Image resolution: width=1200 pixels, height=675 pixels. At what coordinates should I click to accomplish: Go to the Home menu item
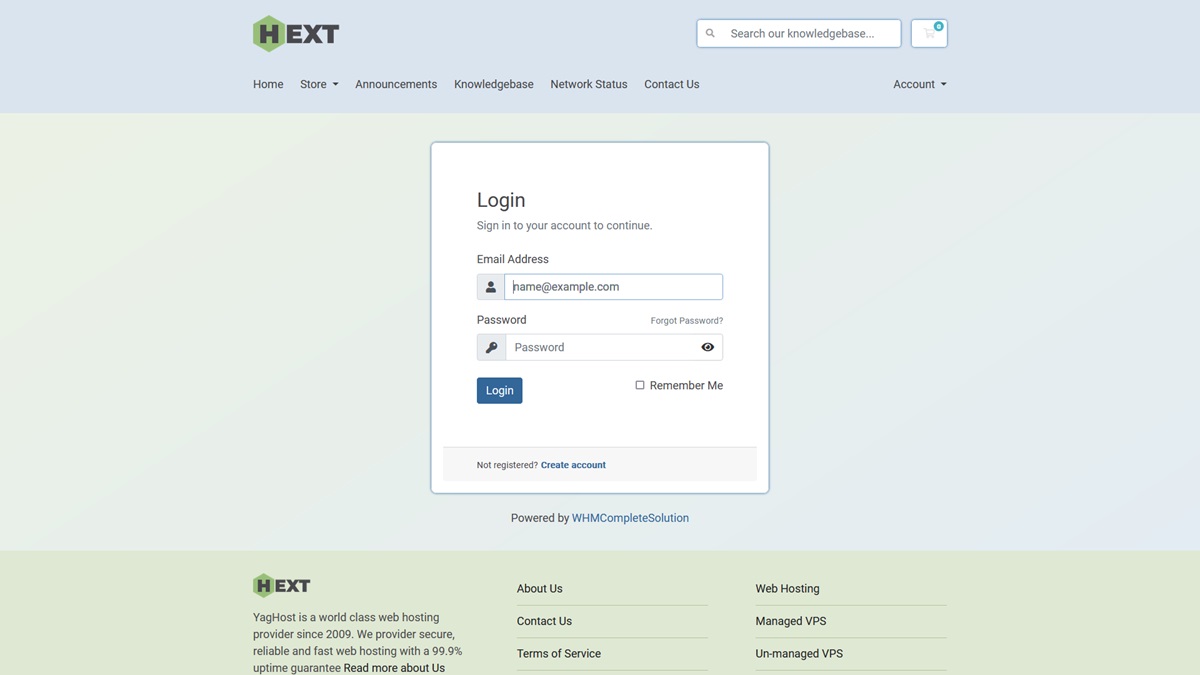click(x=268, y=84)
